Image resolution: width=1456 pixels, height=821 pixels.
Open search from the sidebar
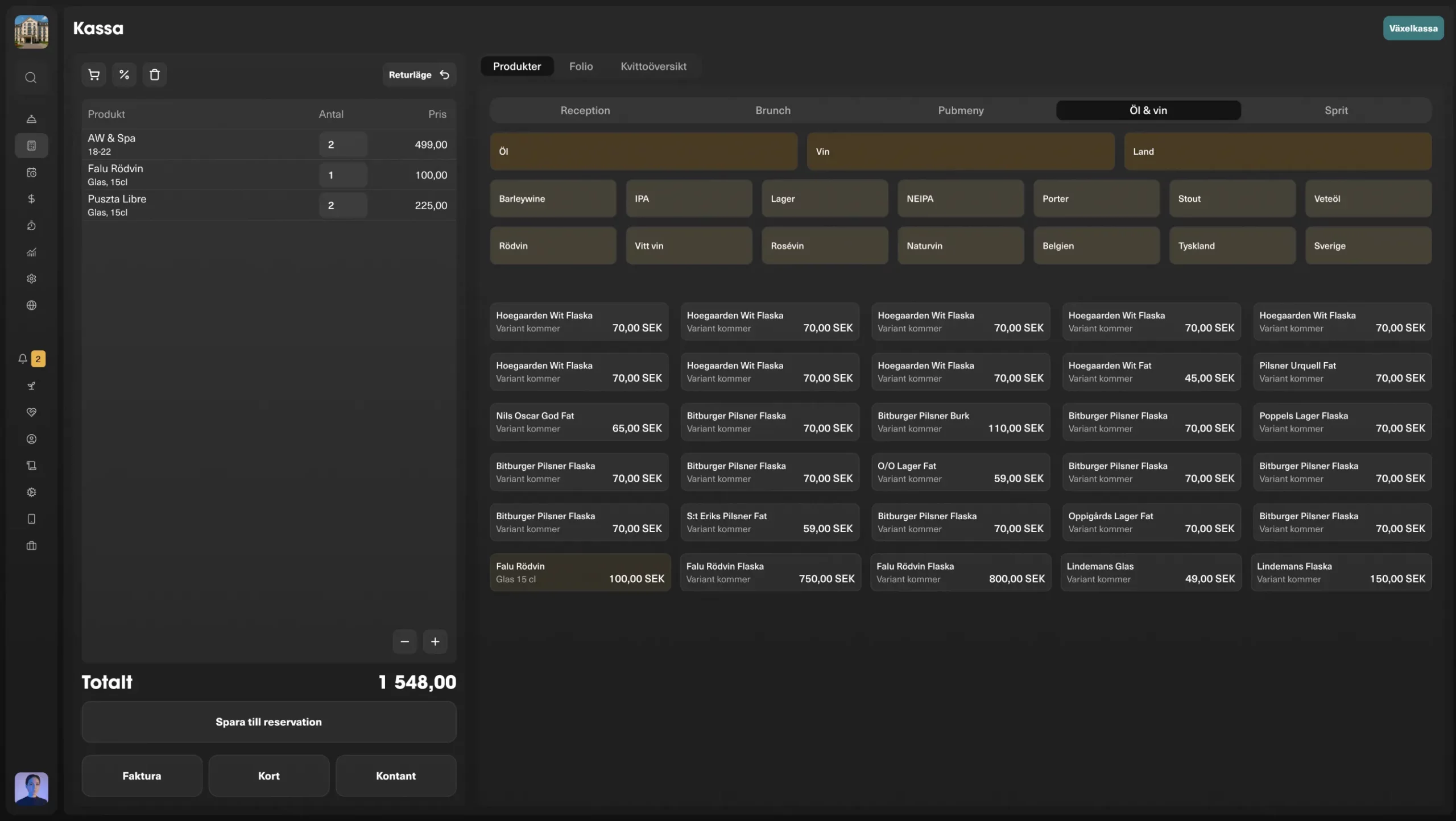(x=31, y=77)
